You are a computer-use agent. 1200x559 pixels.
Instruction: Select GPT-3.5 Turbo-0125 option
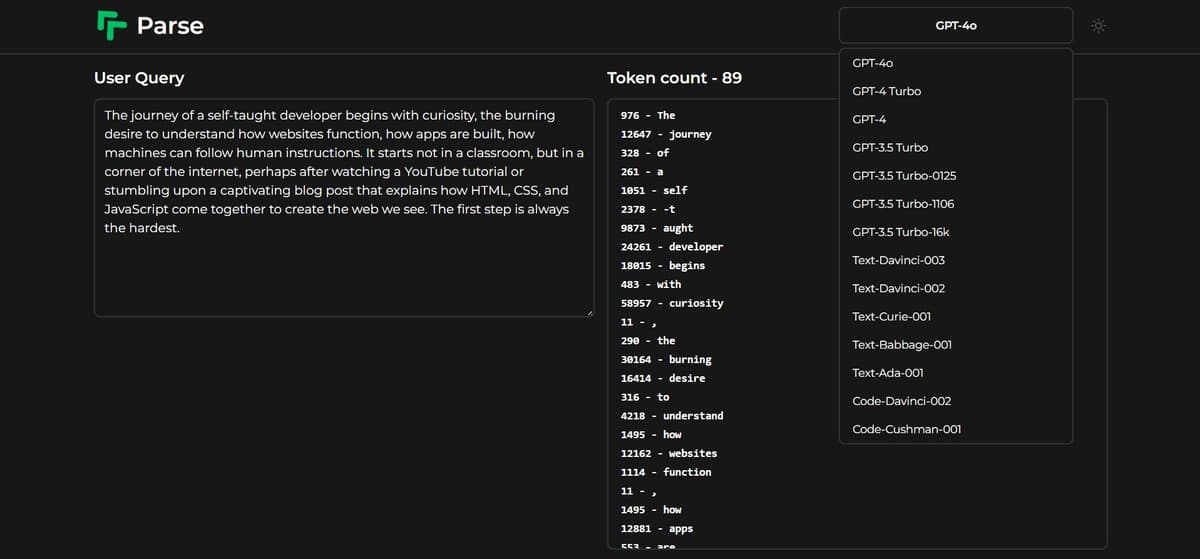point(904,176)
